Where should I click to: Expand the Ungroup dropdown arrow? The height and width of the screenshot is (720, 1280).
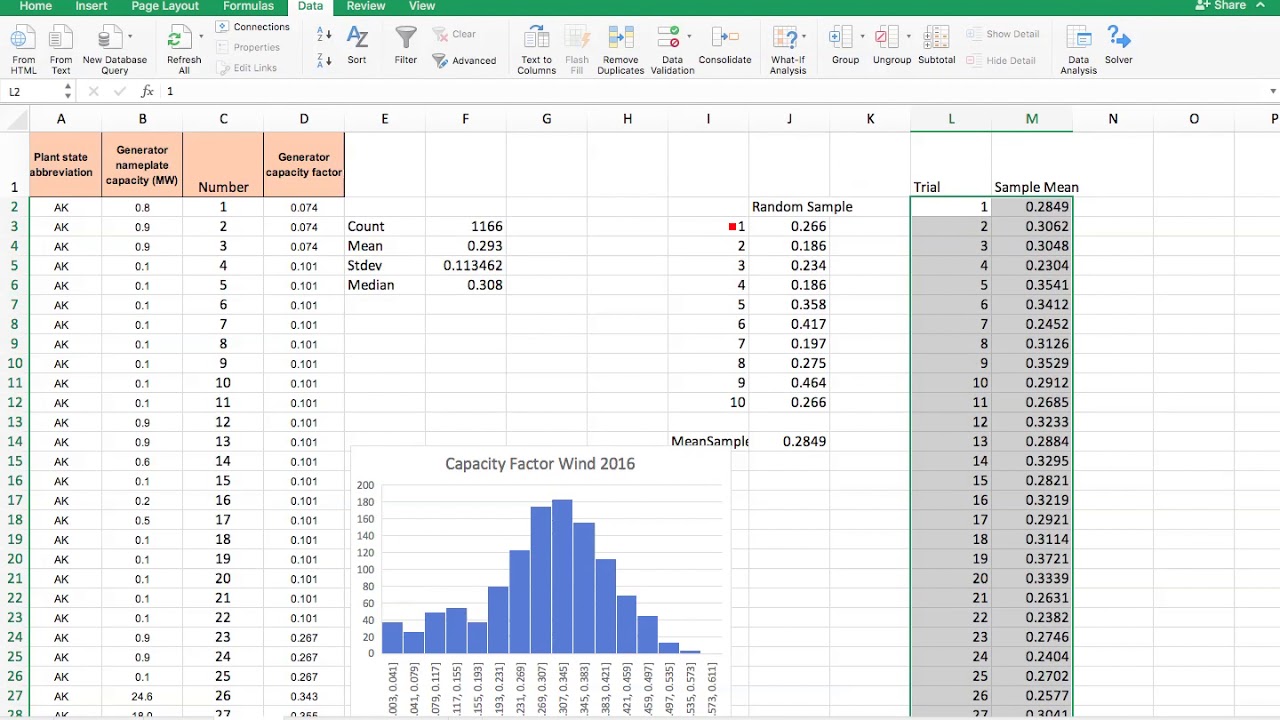point(908,37)
